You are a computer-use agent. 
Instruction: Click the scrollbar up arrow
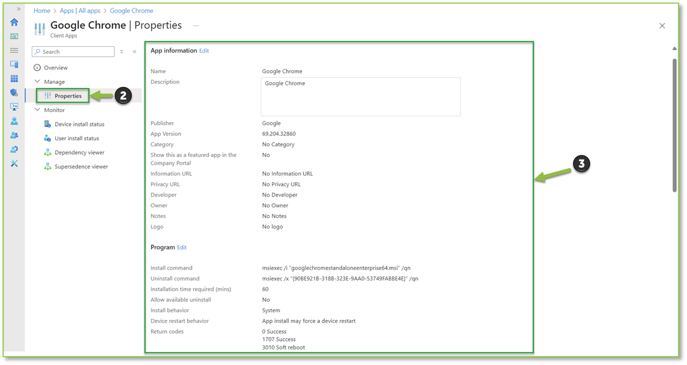click(674, 49)
